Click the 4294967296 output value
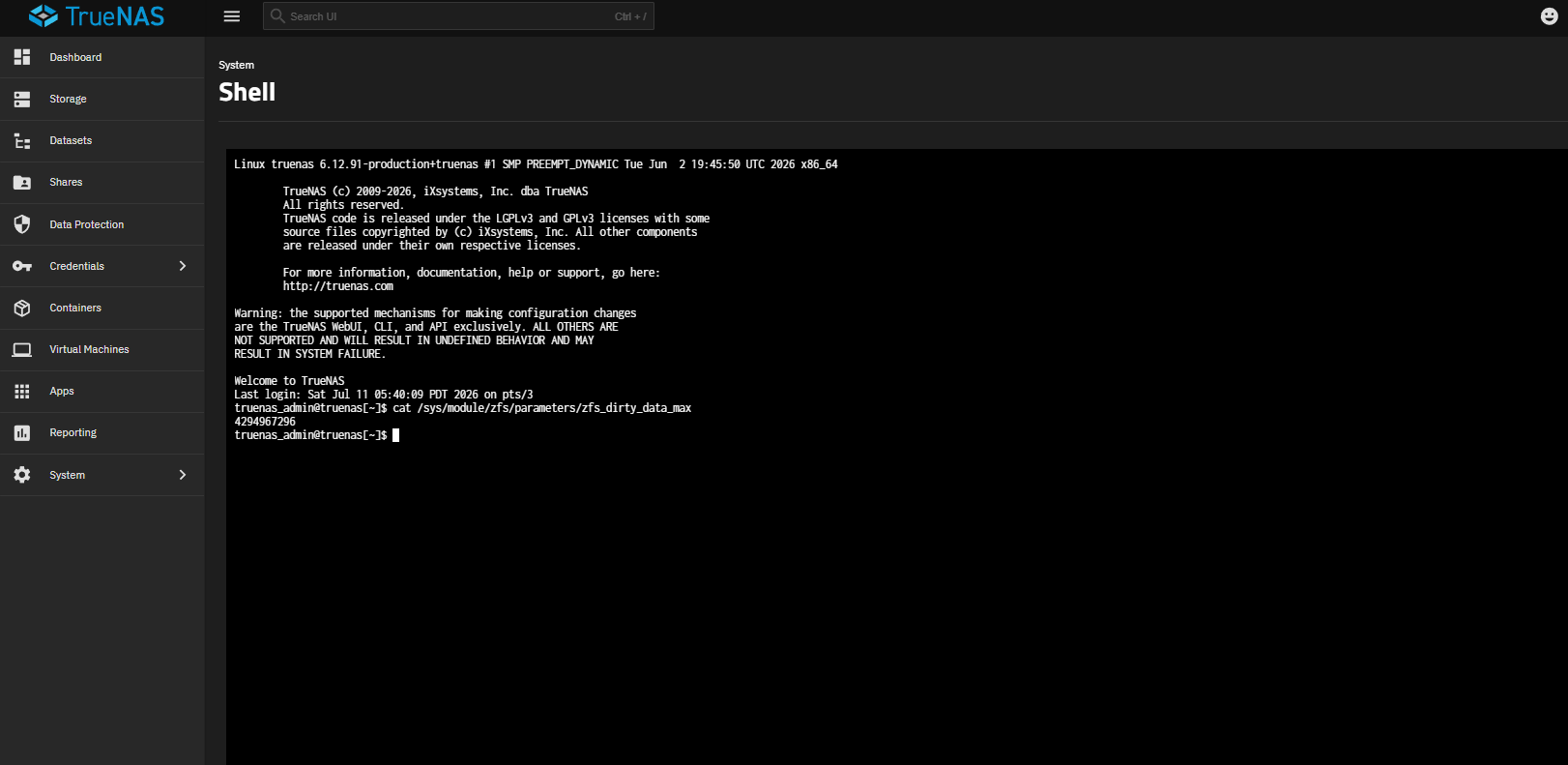The height and width of the screenshot is (765, 1568). tap(265, 422)
